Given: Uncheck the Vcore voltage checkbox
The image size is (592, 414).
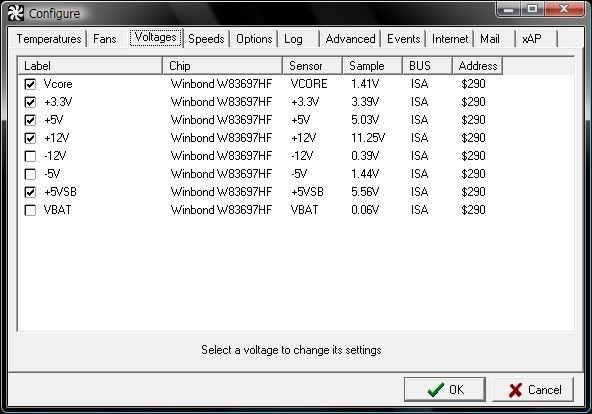Looking at the screenshot, I should [30, 84].
